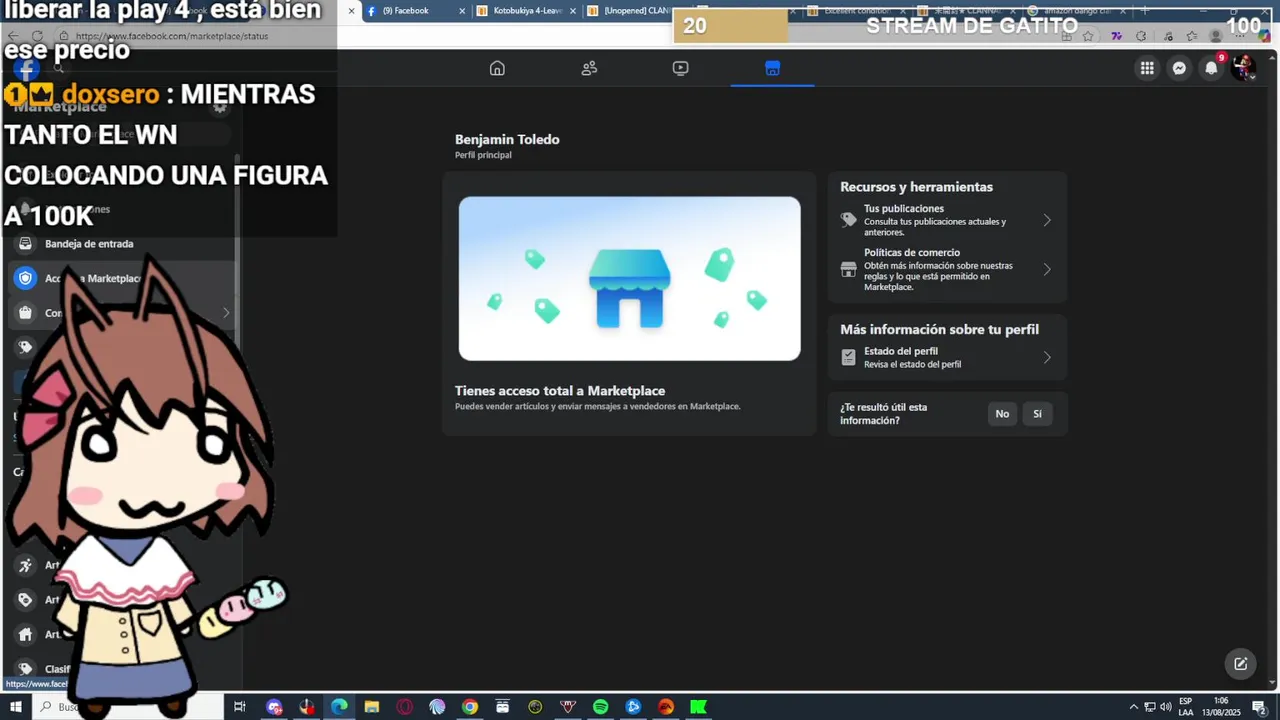The height and width of the screenshot is (720, 1280).
Task: Close the (9) Facebook browser tab
Action: coord(461,11)
